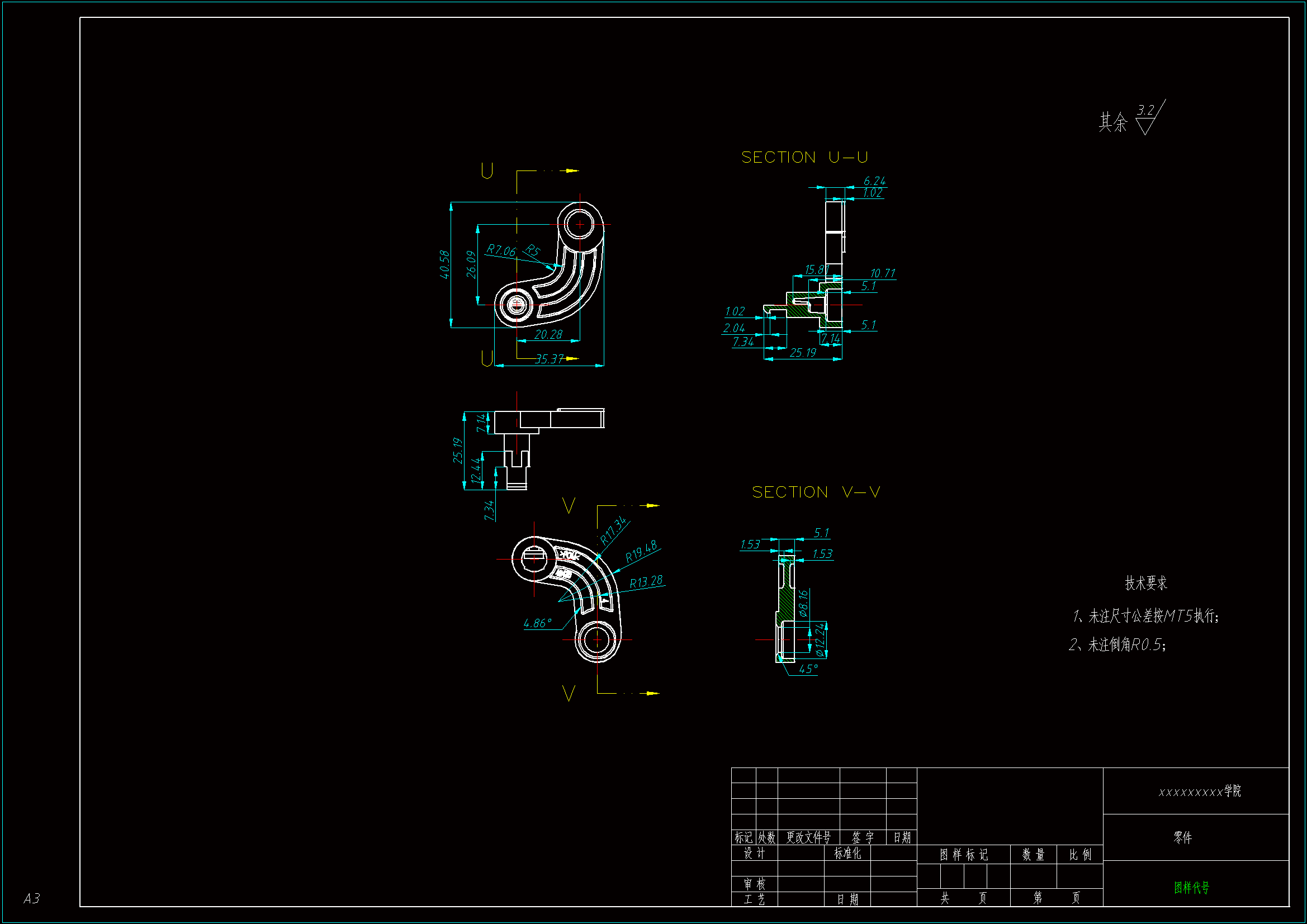Click the R19.48 radius dimension label
This screenshot has height=924, width=1307.
click(641, 551)
